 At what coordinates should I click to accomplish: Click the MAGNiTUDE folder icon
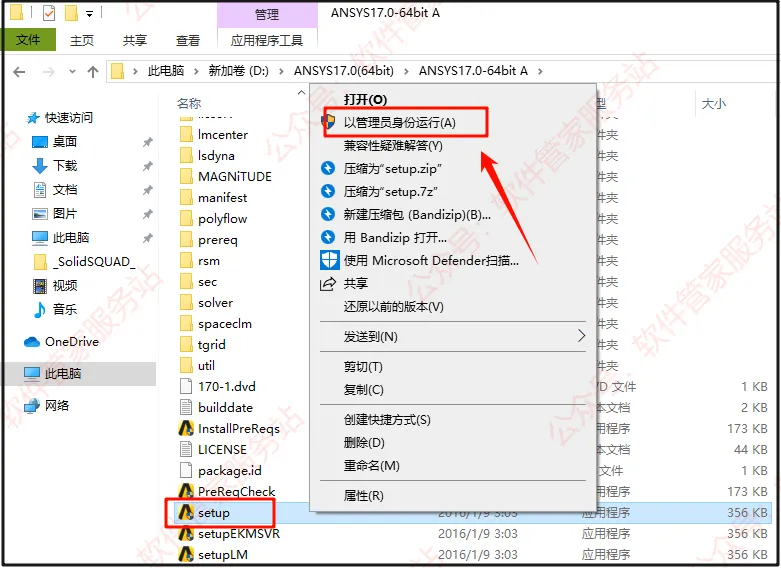click(186, 176)
